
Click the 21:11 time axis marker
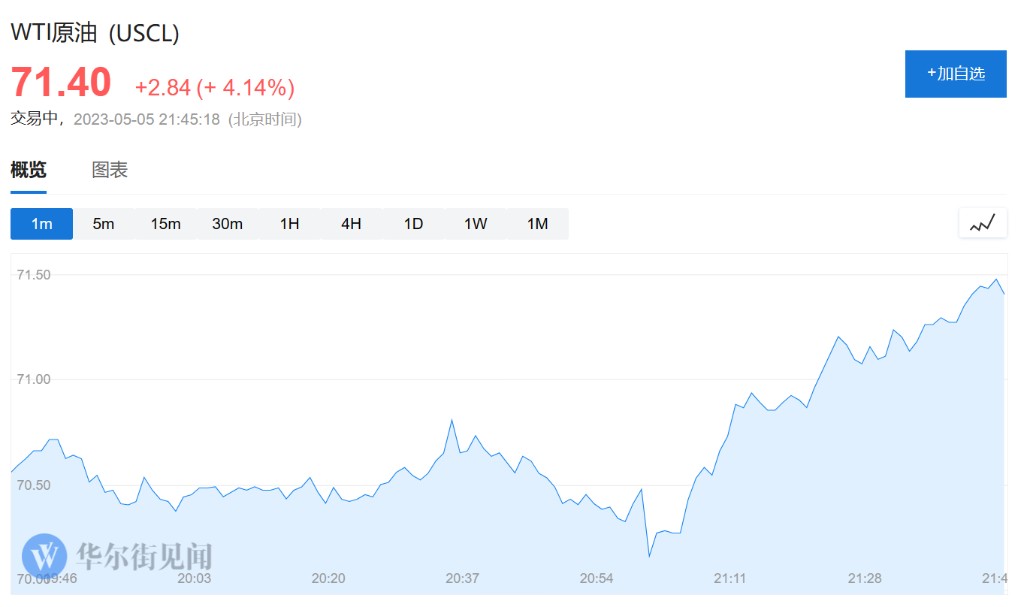(x=730, y=579)
